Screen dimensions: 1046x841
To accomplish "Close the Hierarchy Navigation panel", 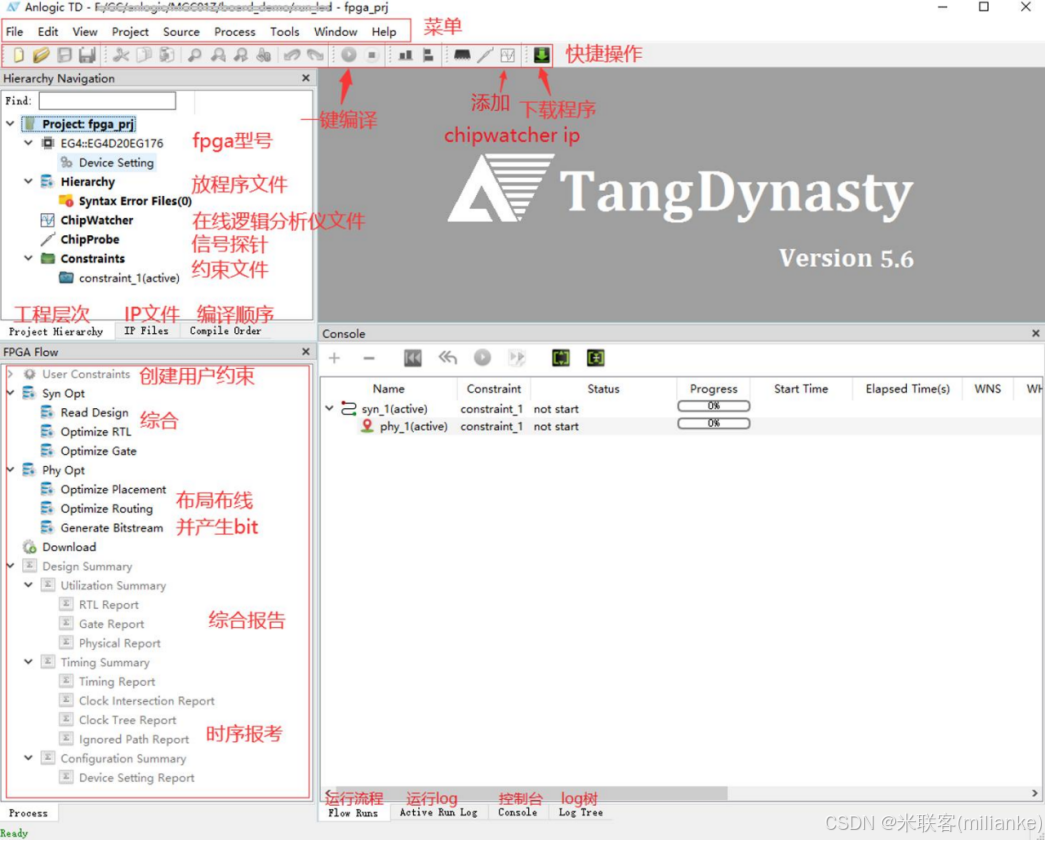I will pos(306,78).
